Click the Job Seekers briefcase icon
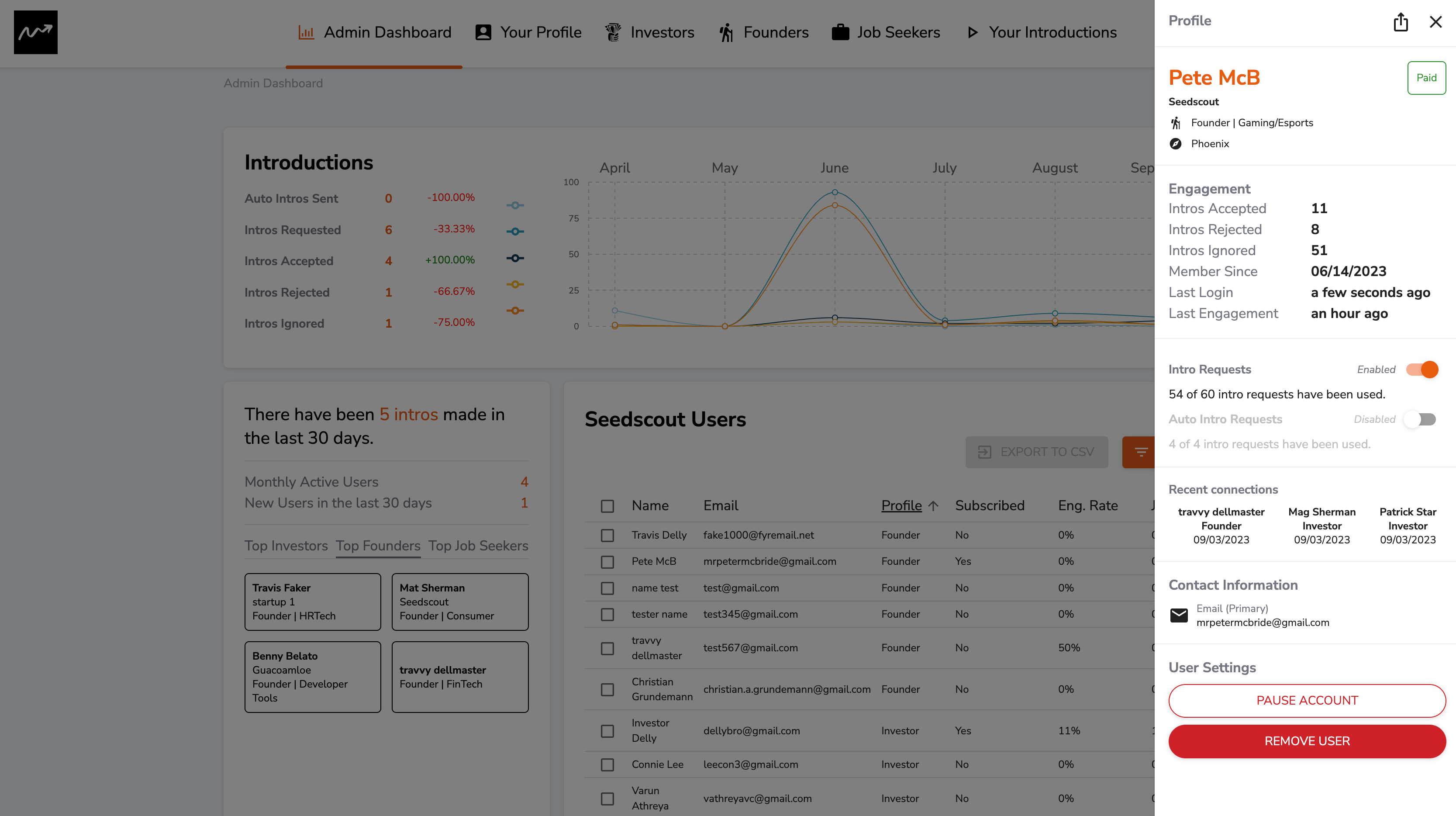The width and height of the screenshot is (1456, 816). click(841, 32)
